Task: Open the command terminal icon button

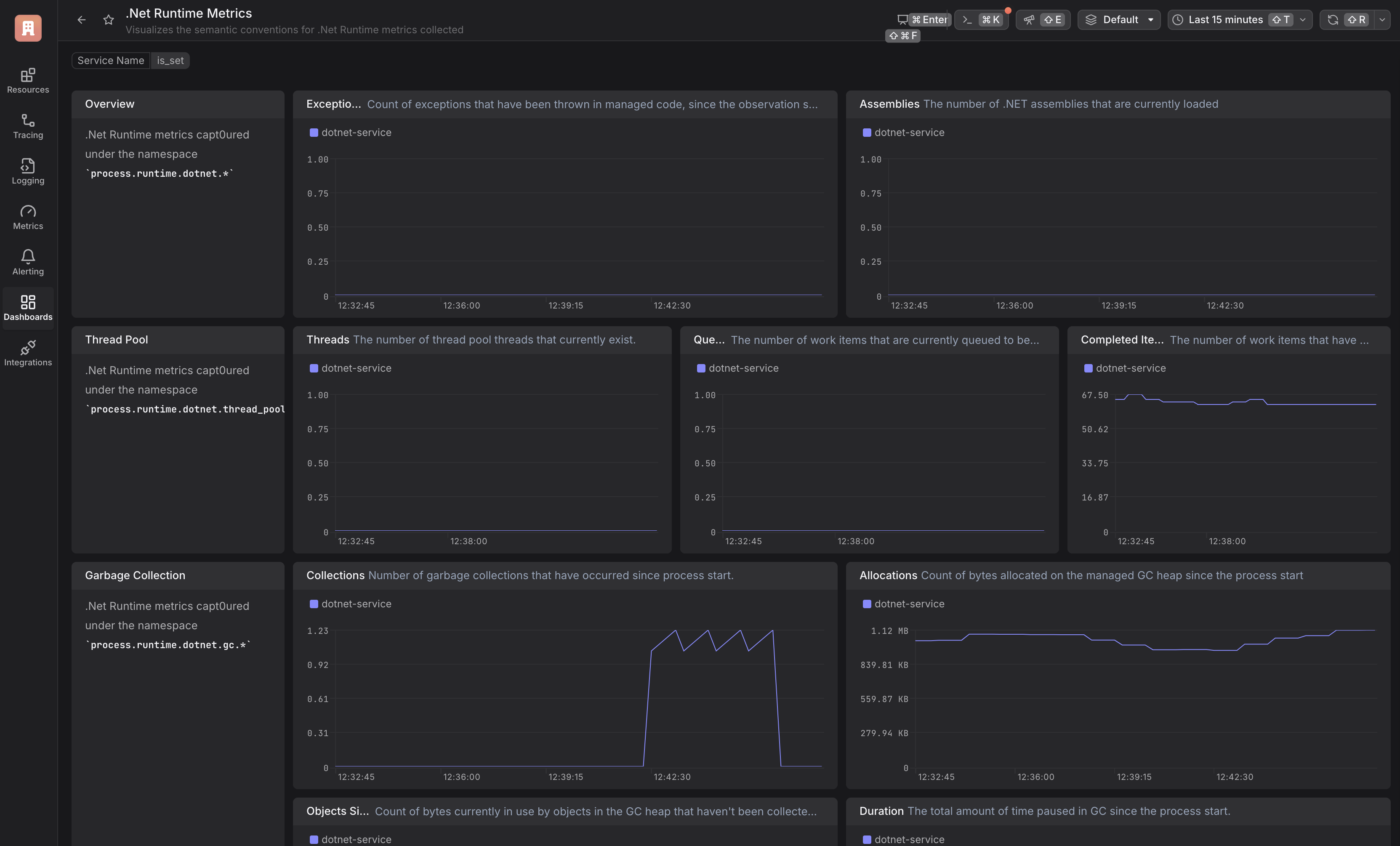Action: (967, 20)
